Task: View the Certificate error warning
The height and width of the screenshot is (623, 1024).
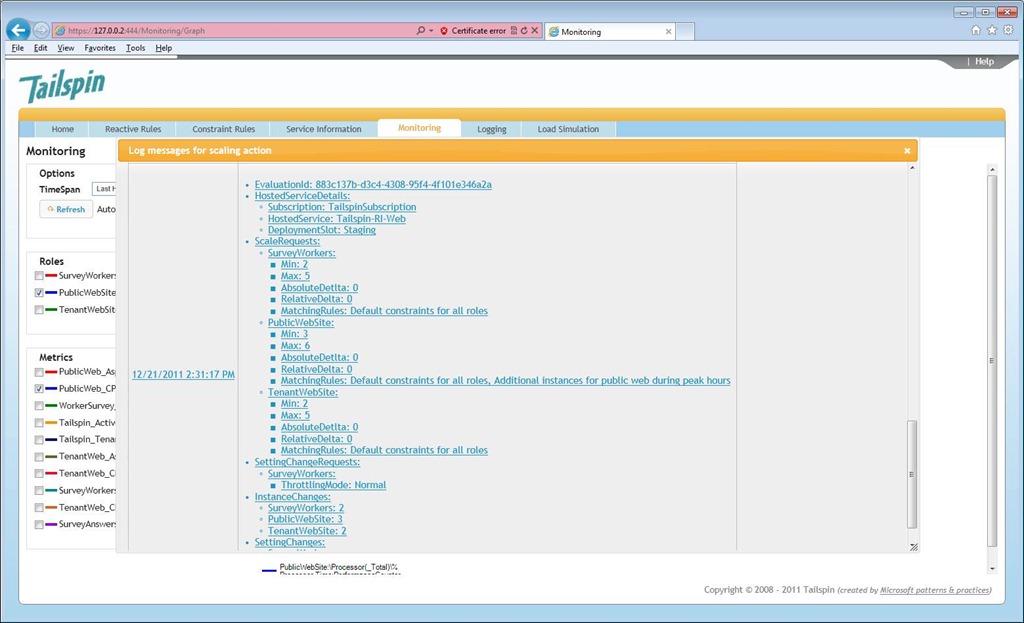Action: click(473, 31)
